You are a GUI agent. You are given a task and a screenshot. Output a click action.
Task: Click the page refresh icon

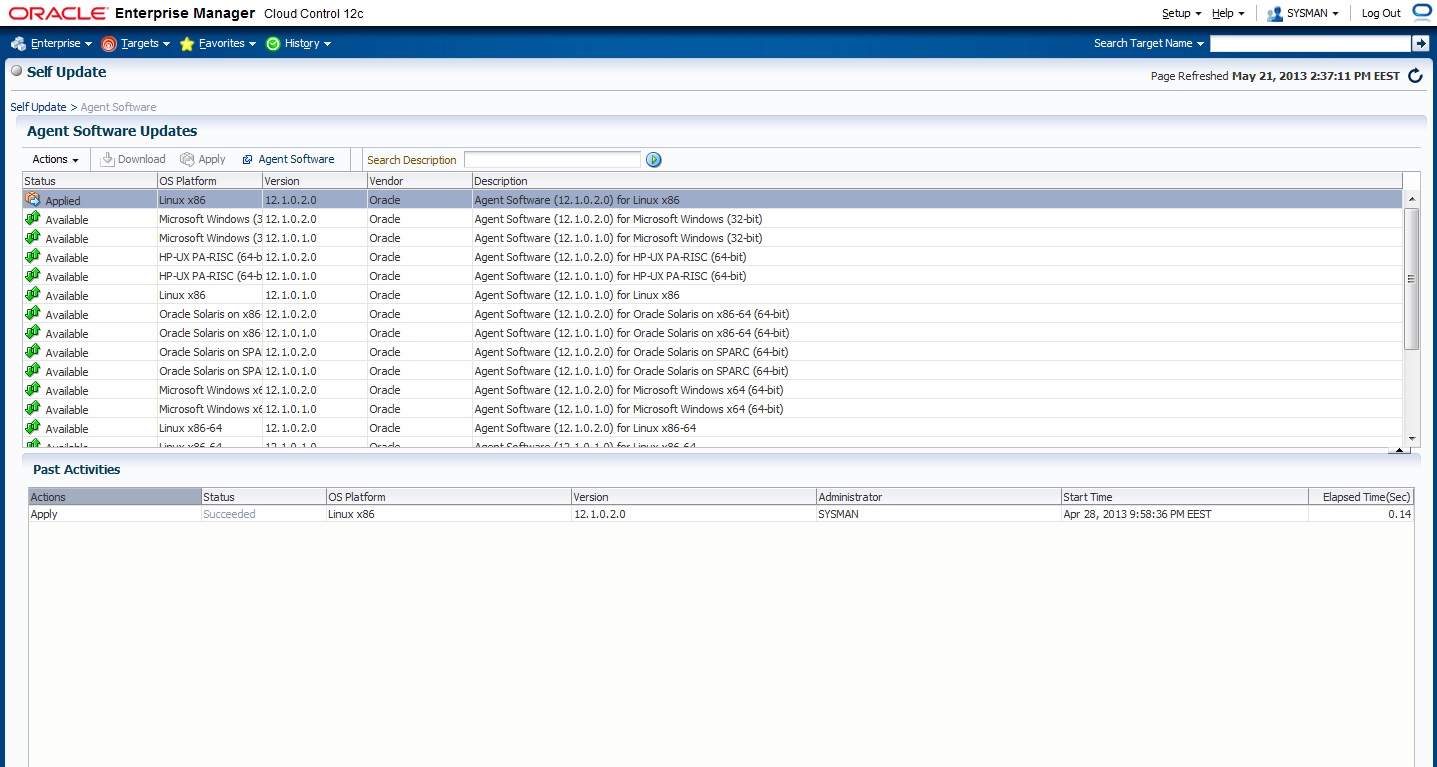tap(1415, 76)
